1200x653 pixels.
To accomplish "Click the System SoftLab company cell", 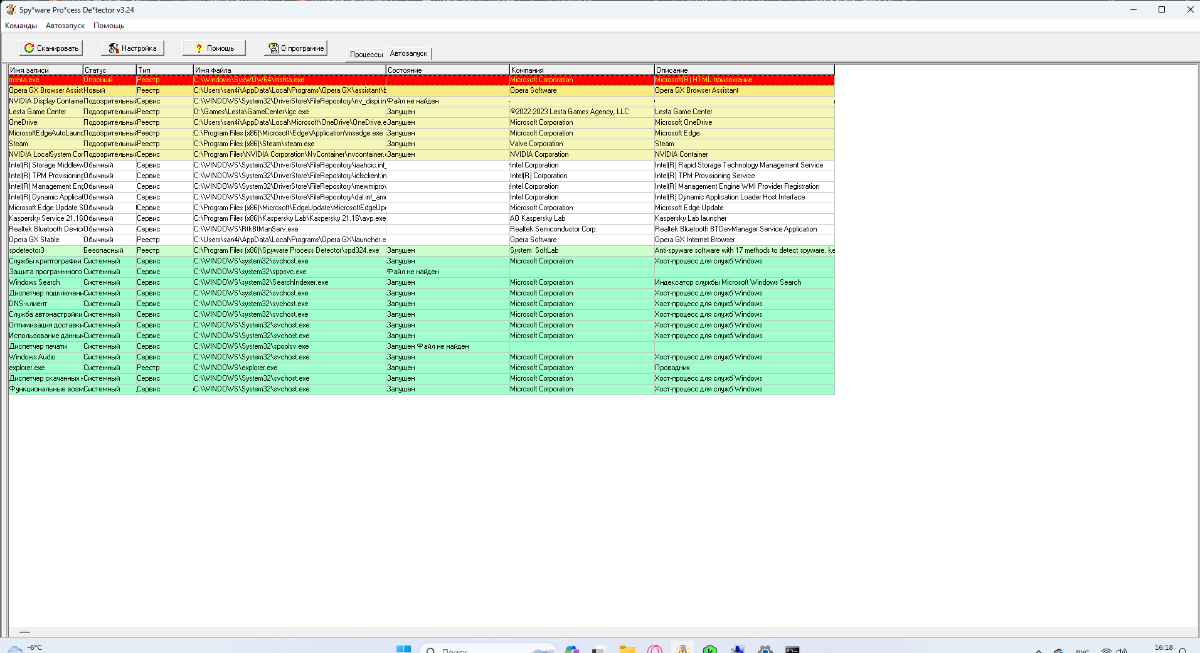I will [x=581, y=250].
